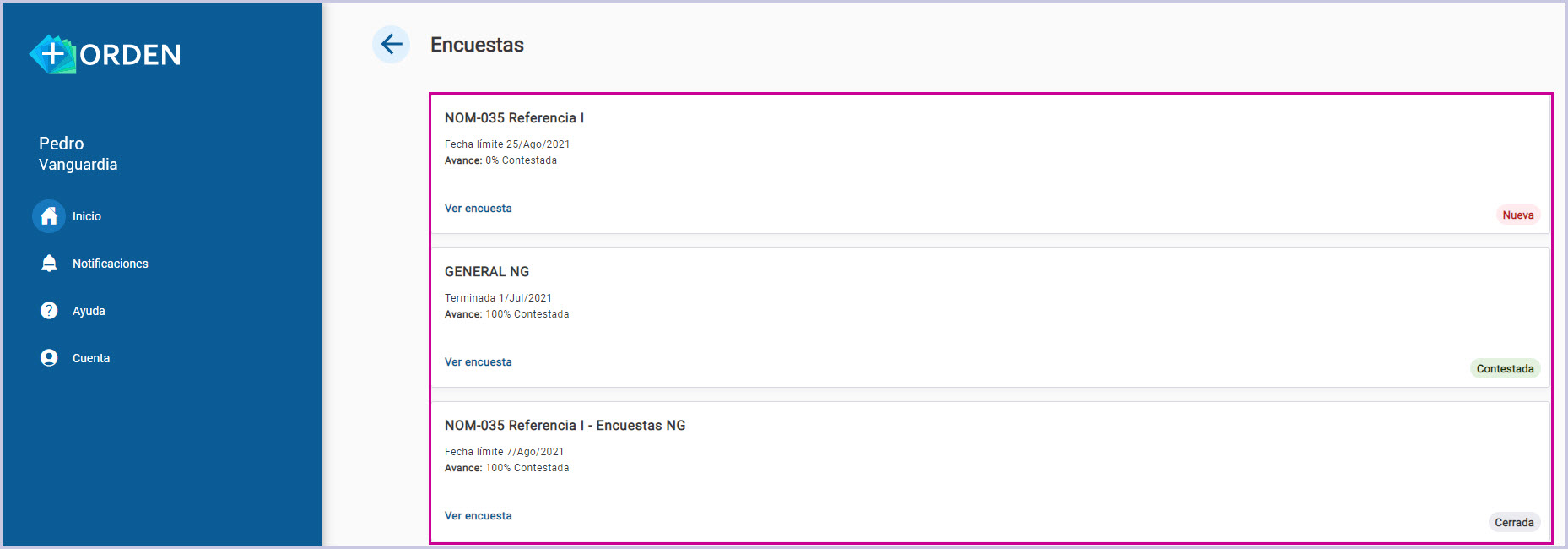Open the Notificaciones menu item
Image resolution: width=1568 pixels, height=549 pixels.
pos(110,264)
